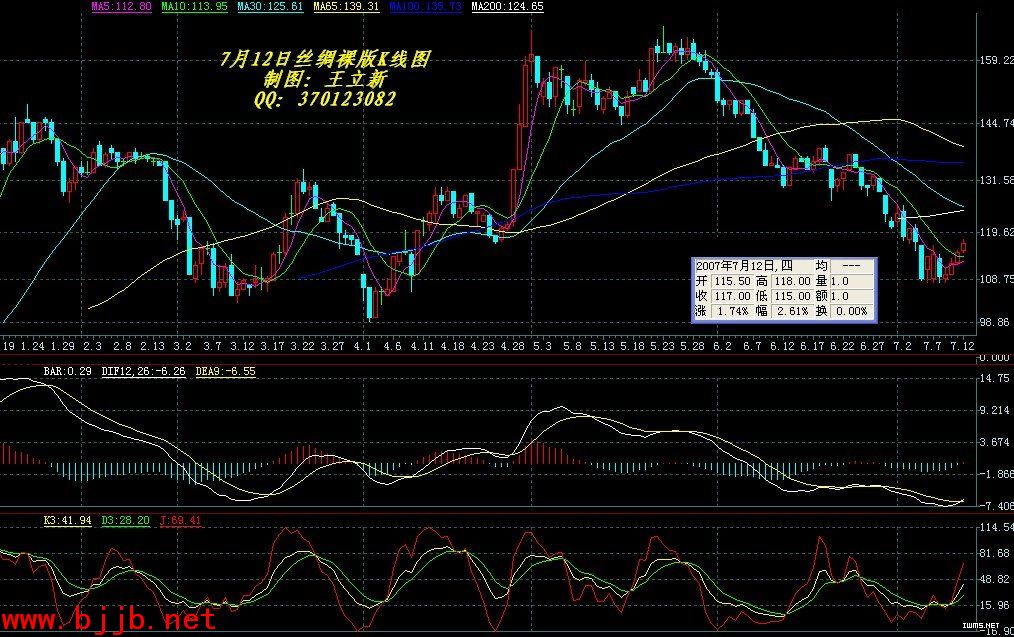
Task: Select the MA200:124.65 label
Action: tap(508, 6)
